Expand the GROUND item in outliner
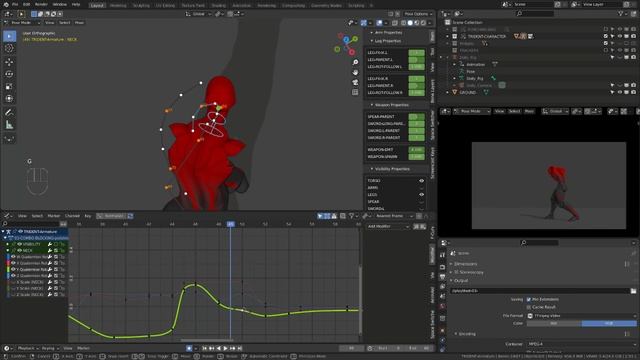This screenshot has height=360, width=640. point(447,93)
